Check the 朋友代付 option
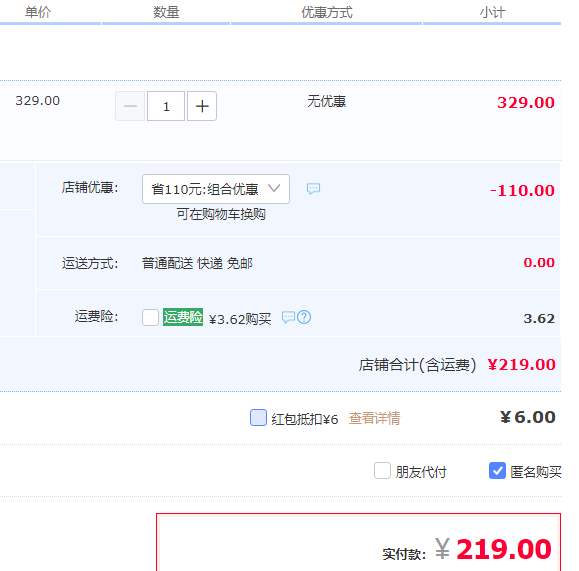 click(382, 471)
